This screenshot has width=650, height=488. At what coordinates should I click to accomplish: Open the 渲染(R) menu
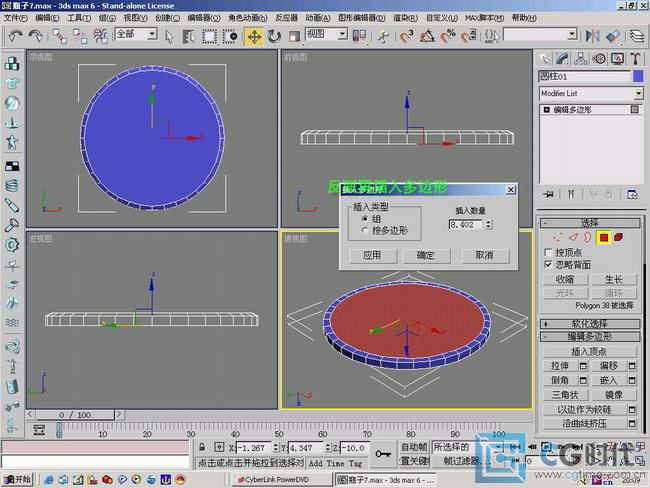(405, 18)
